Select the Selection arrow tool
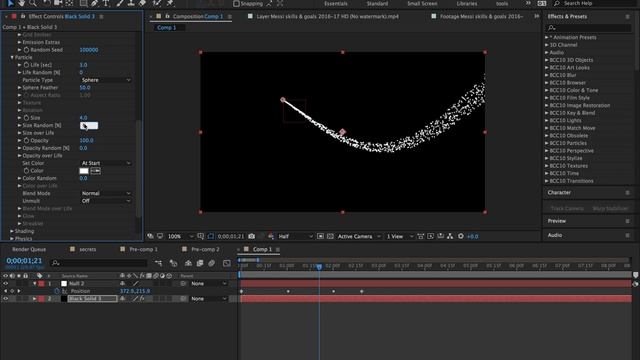This screenshot has width=640, height=360. coord(10,3)
